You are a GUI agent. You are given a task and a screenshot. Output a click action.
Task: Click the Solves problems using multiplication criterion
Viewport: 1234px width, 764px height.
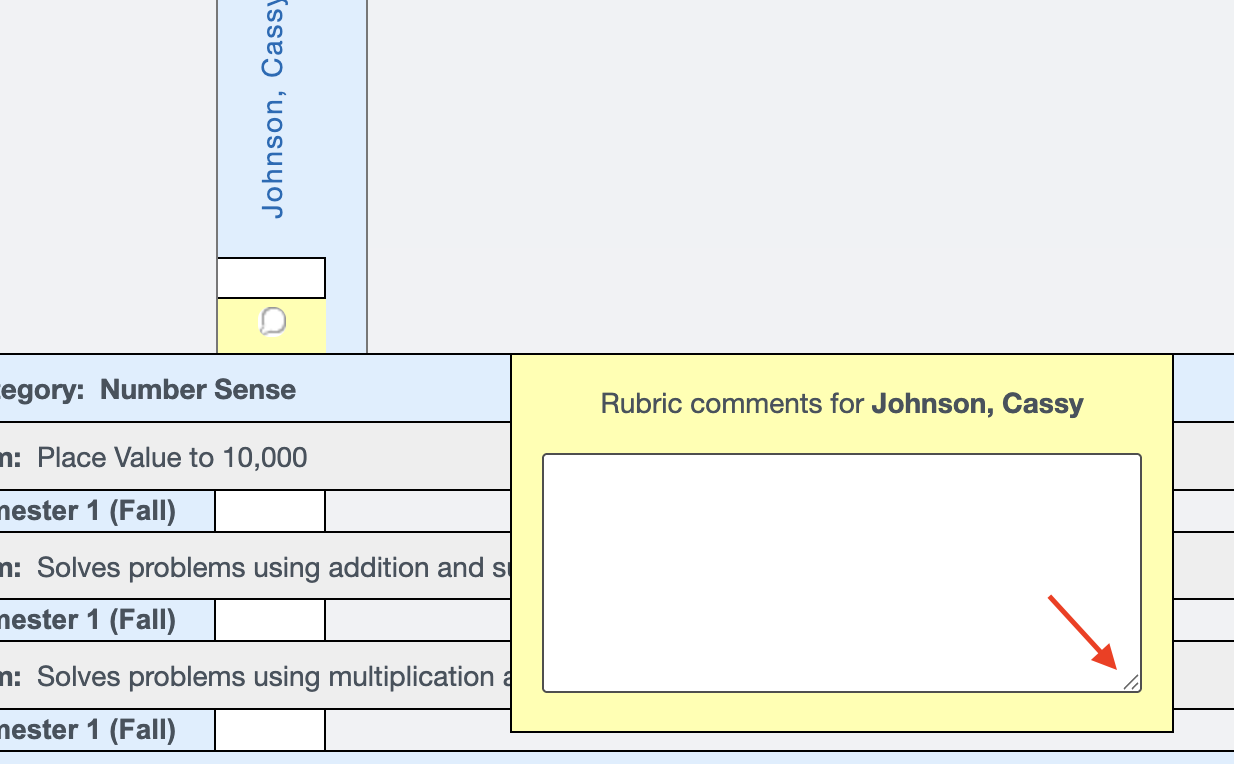click(274, 677)
